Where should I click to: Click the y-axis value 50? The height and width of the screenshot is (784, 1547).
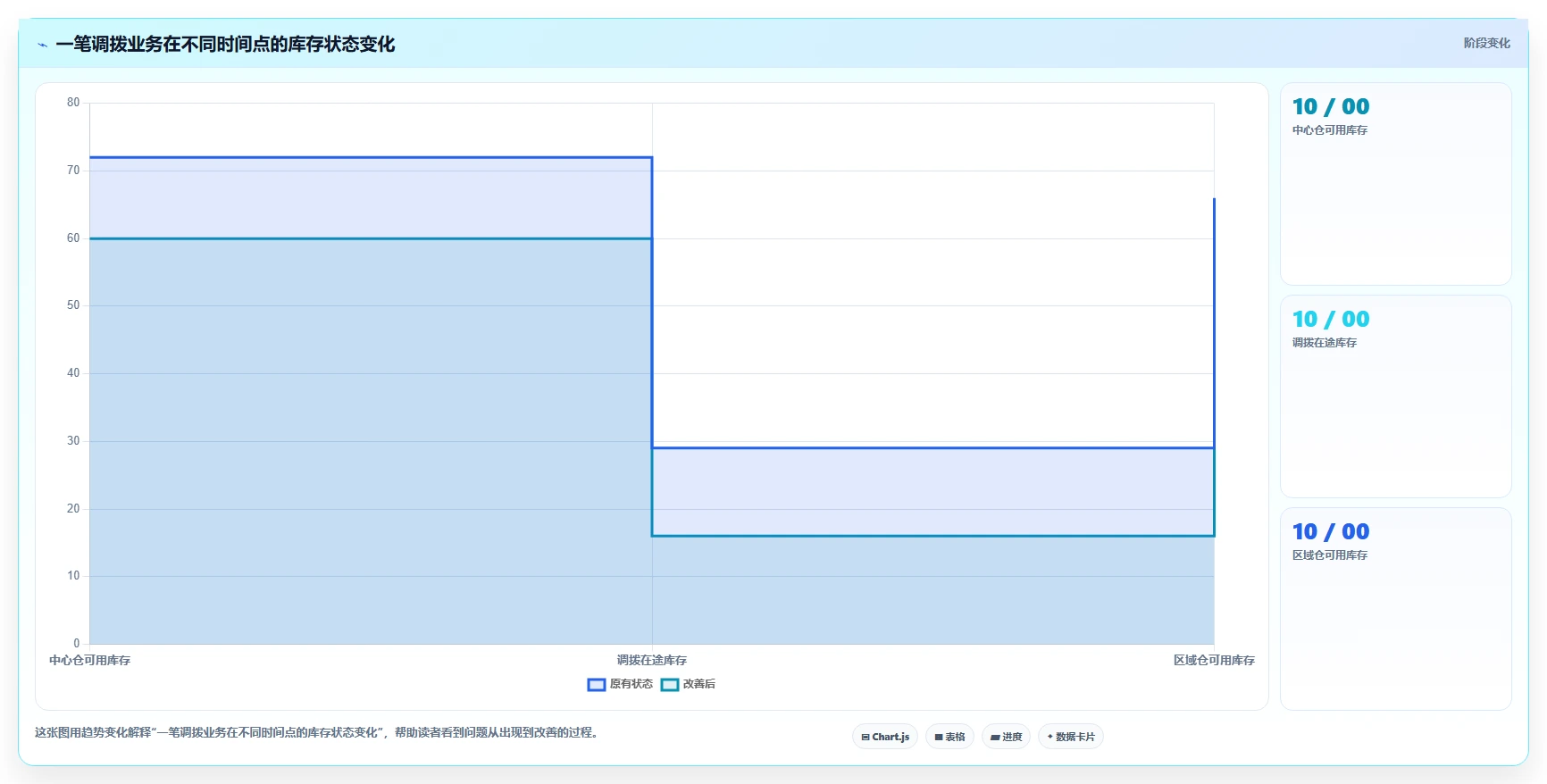[73, 305]
